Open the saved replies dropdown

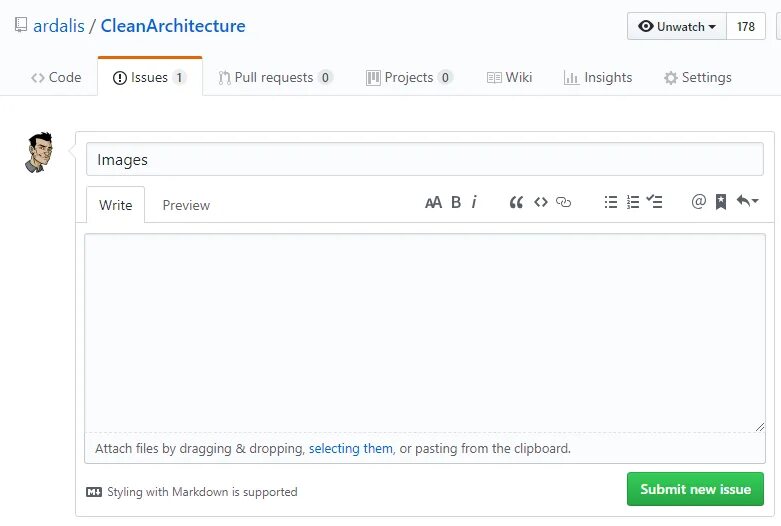746,202
